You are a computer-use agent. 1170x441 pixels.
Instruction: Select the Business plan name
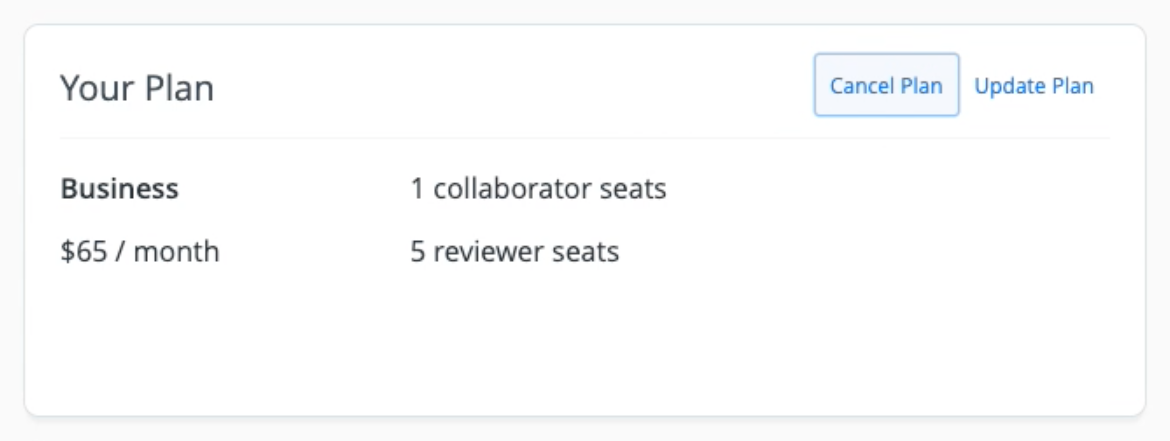point(120,188)
